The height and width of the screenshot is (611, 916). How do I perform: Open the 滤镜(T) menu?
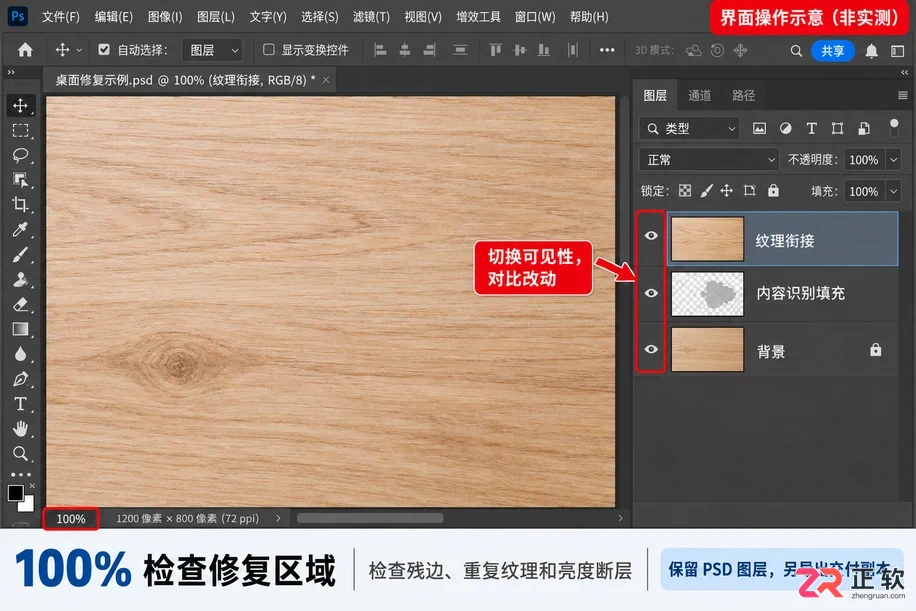point(371,17)
